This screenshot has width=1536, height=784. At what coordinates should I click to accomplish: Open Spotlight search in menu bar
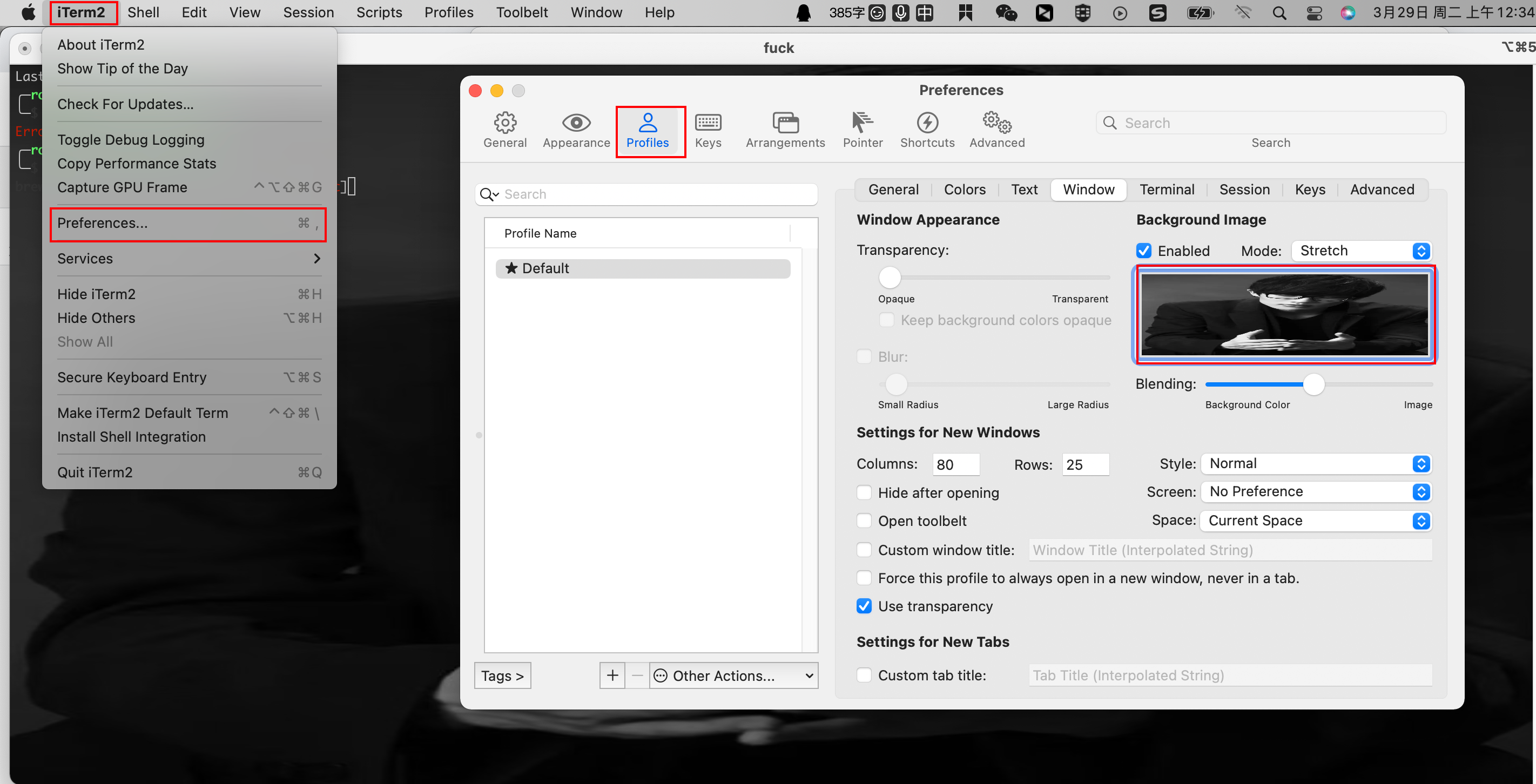[x=1279, y=12]
